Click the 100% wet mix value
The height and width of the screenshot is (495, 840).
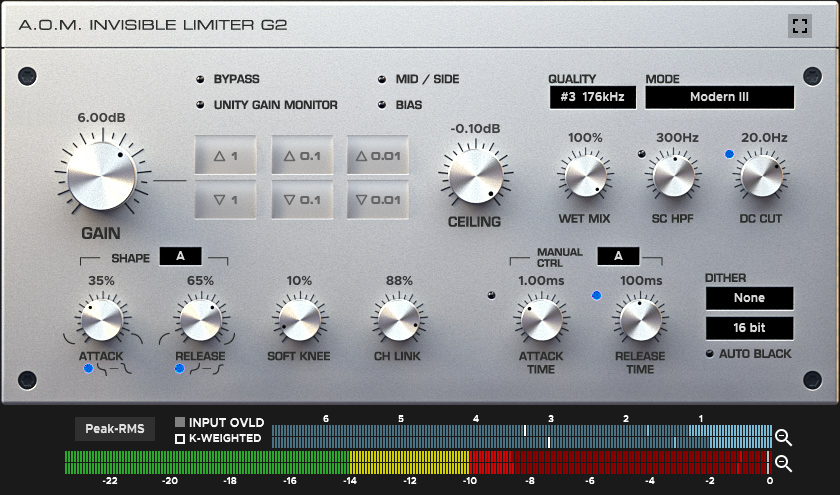[585, 138]
